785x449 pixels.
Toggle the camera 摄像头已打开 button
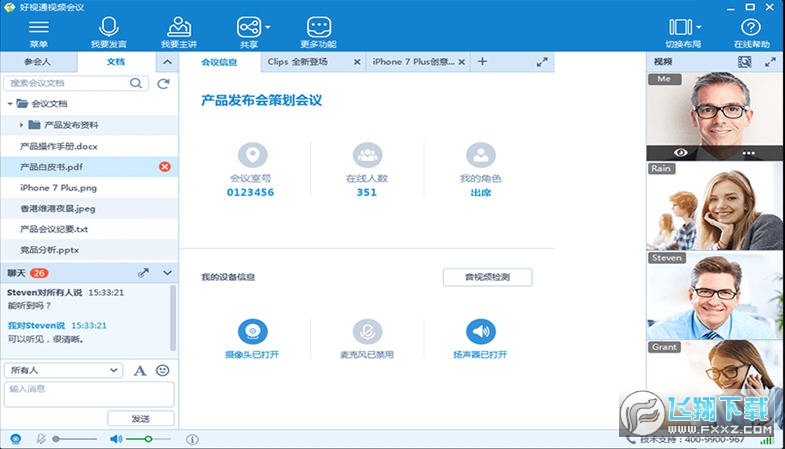(253, 331)
